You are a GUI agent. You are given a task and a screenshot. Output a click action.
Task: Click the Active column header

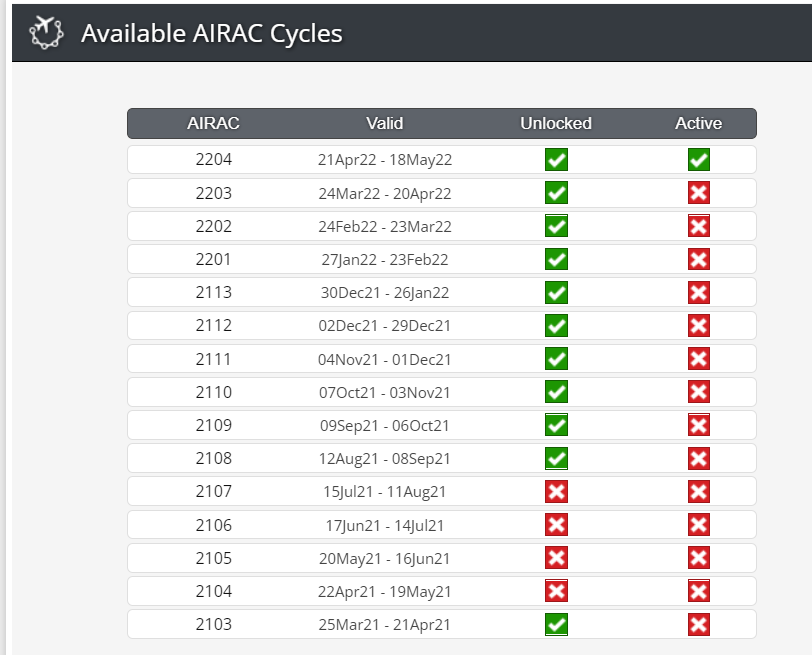698,123
